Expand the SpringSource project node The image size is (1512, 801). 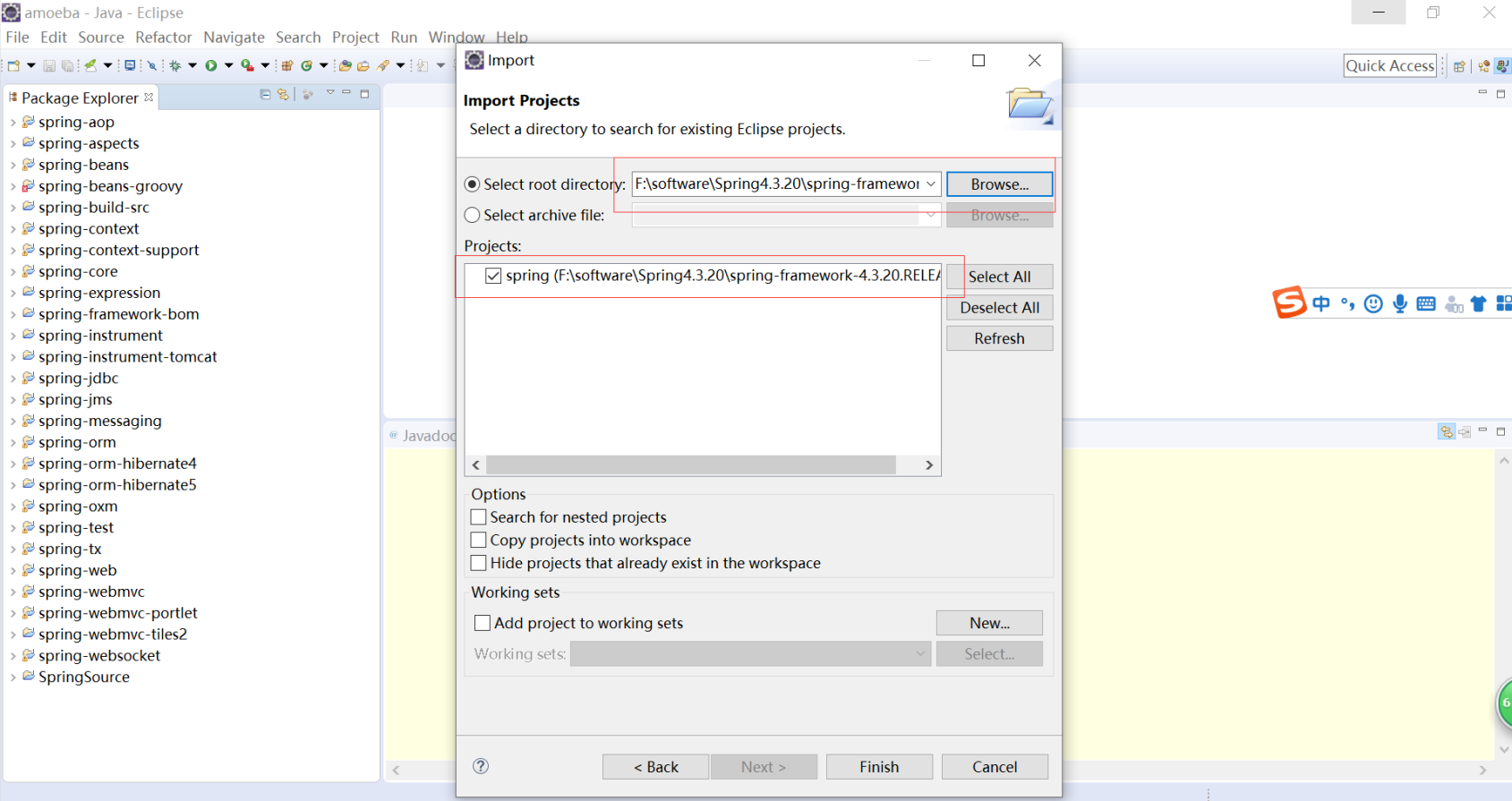tap(13, 677)
